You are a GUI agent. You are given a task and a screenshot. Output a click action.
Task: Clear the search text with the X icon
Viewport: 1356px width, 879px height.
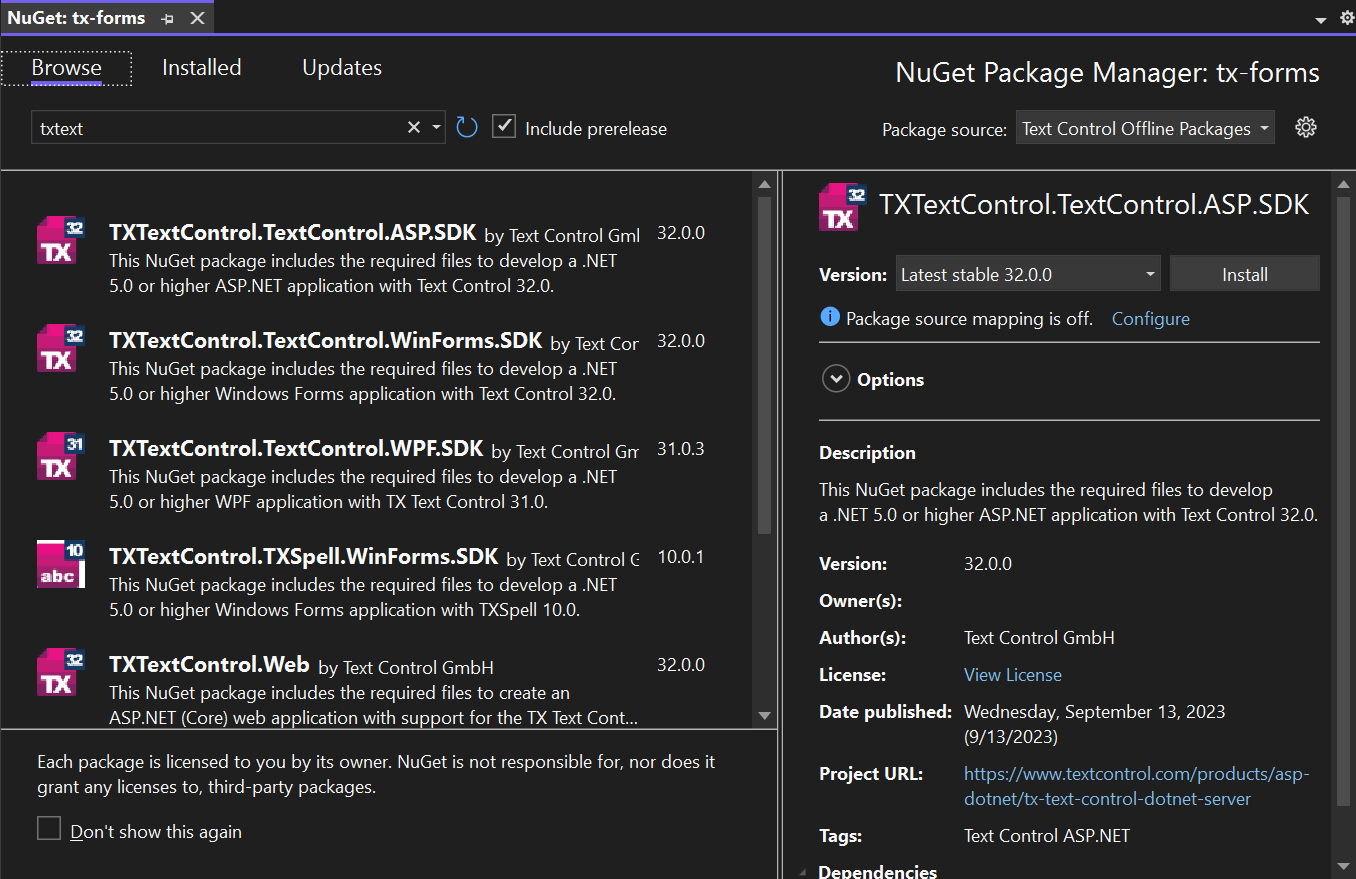click(x=414, y=127)
